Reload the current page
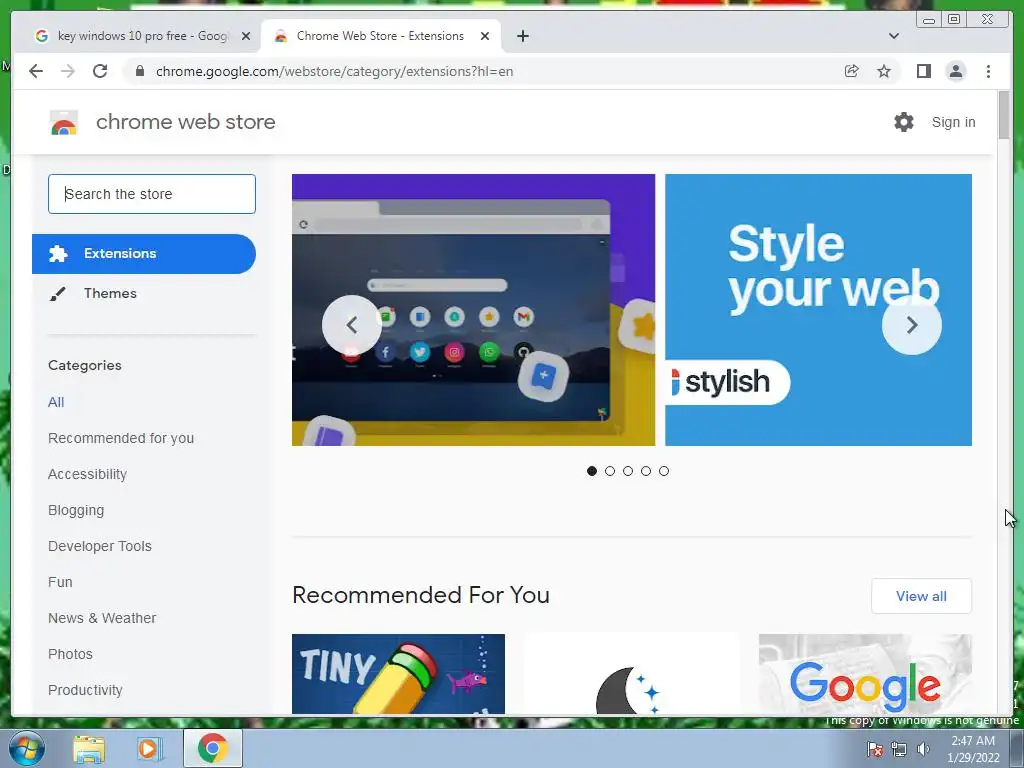The height and width of the screenshot is (768, 1024). click(100, 71)
